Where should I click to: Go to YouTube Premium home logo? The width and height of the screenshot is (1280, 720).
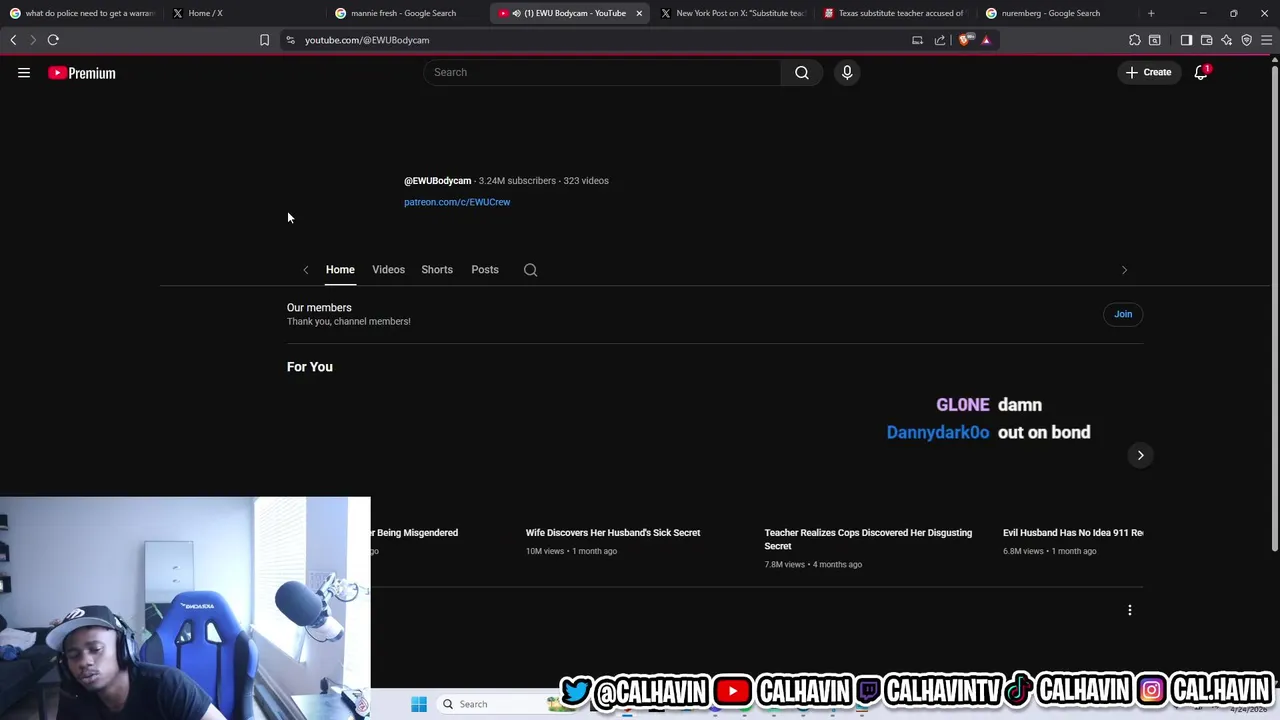(x=82, y=73)
